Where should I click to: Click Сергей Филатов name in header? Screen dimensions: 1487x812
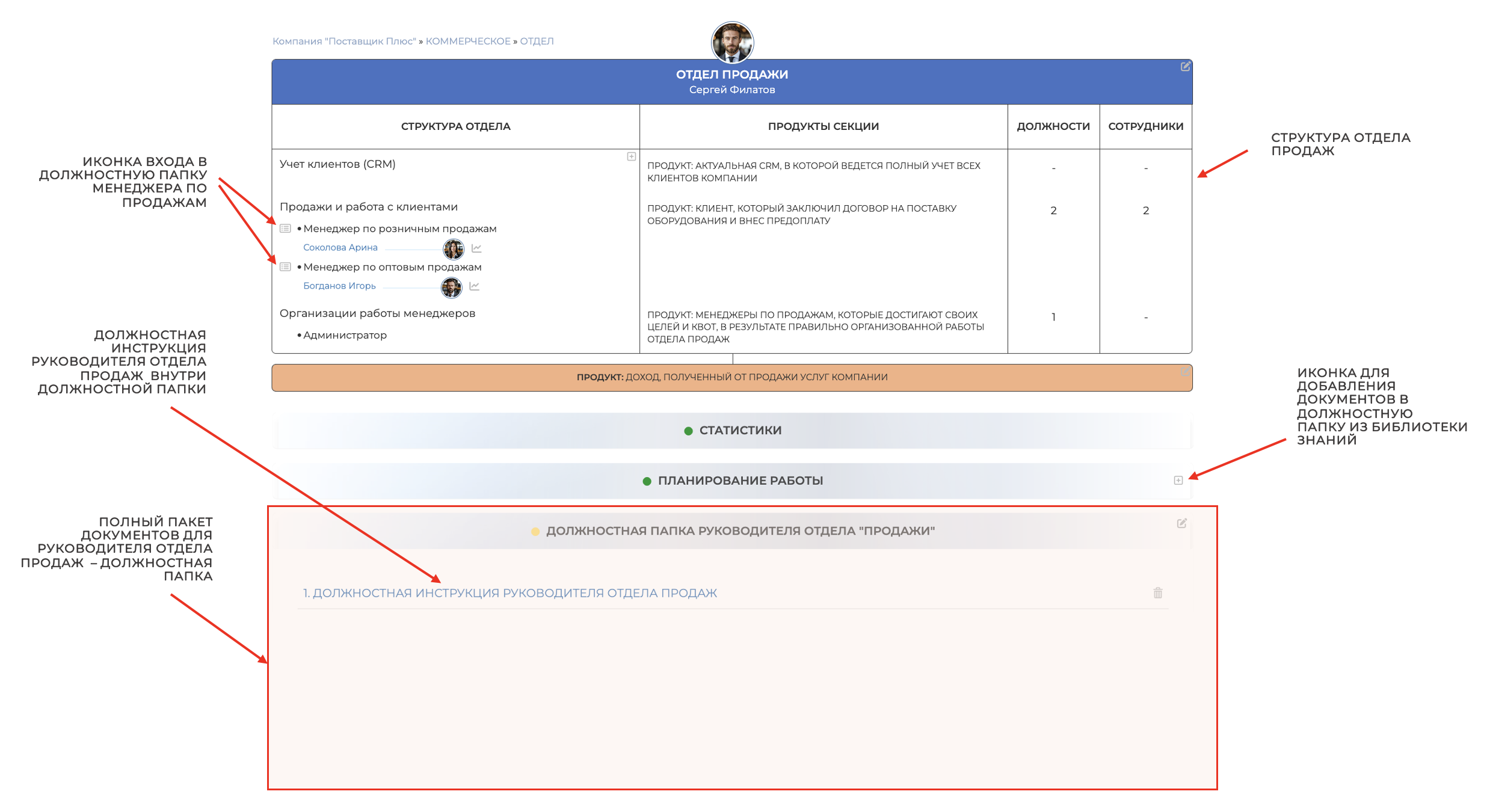732,90
